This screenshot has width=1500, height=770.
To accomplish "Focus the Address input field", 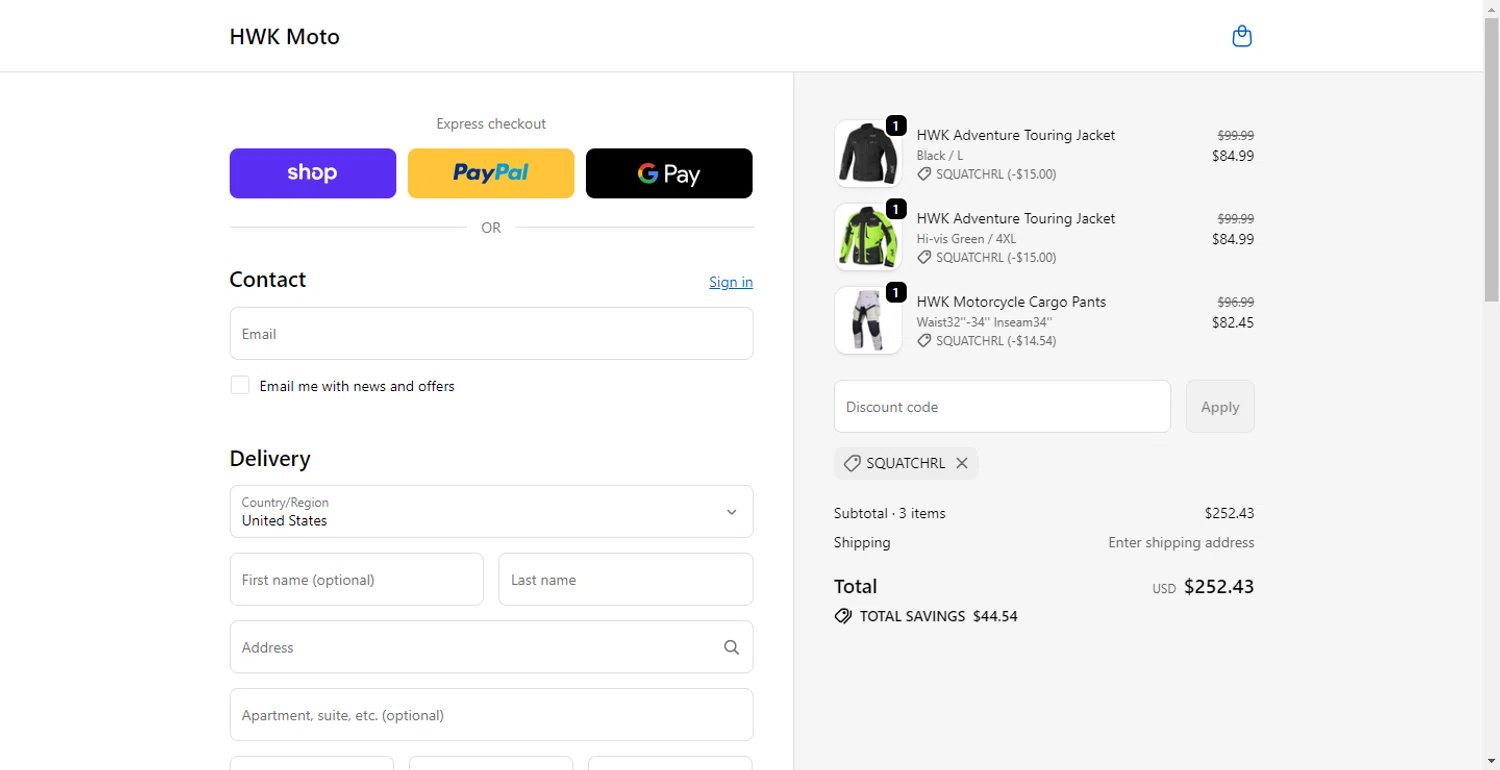I will (x=491, y=647).
